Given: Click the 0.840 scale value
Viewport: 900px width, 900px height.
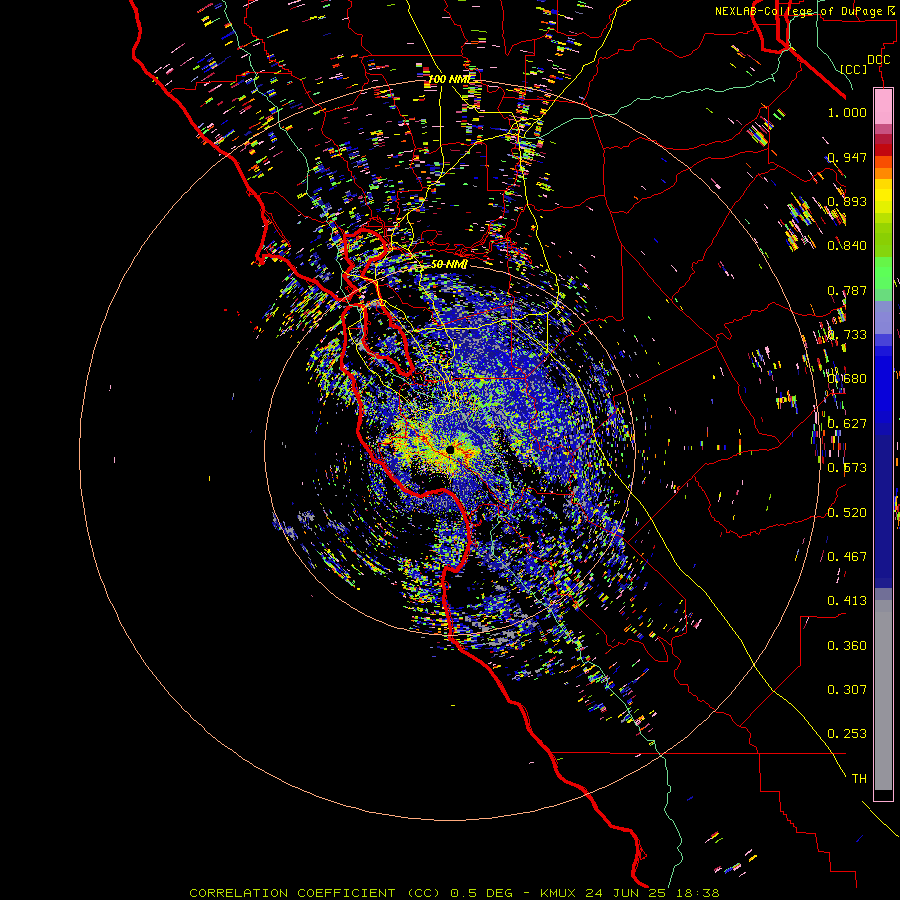Looking at the screenshot, I should coord(847,246).
